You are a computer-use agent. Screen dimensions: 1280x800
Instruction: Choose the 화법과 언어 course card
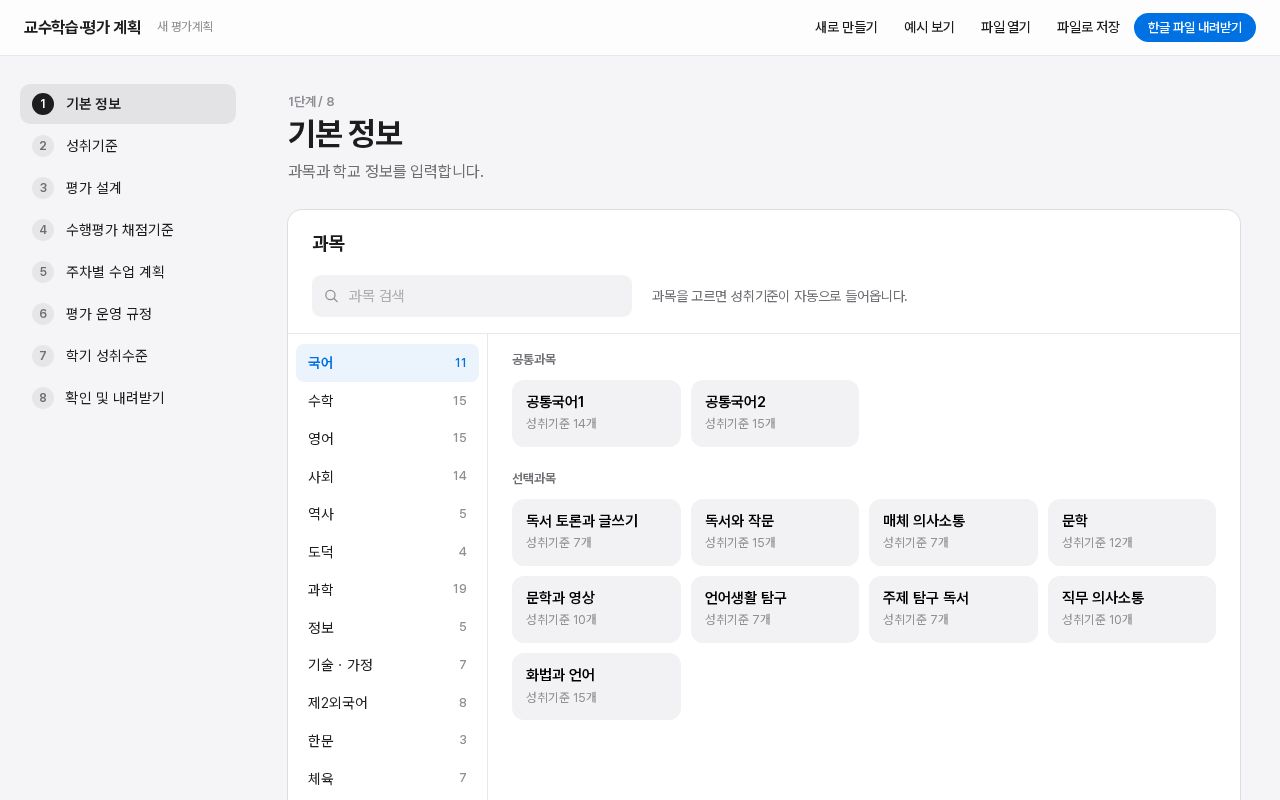tap(596, 686)
